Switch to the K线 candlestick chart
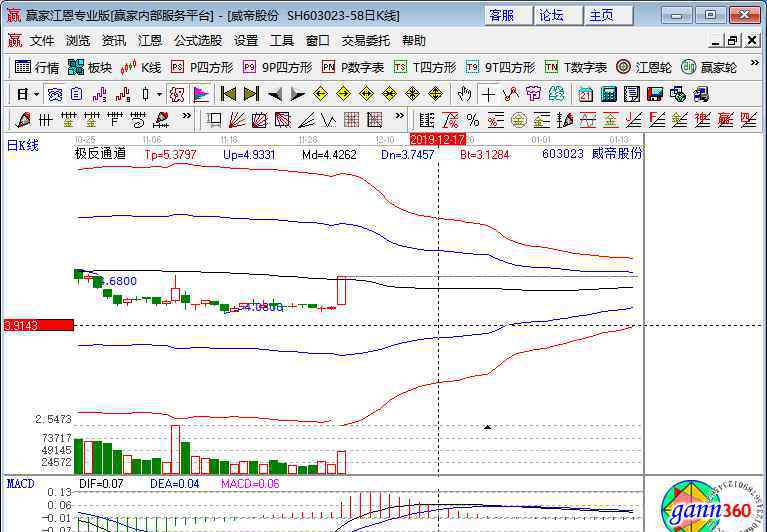The width and height of the screenshot is (767, 532). point(141,67)
